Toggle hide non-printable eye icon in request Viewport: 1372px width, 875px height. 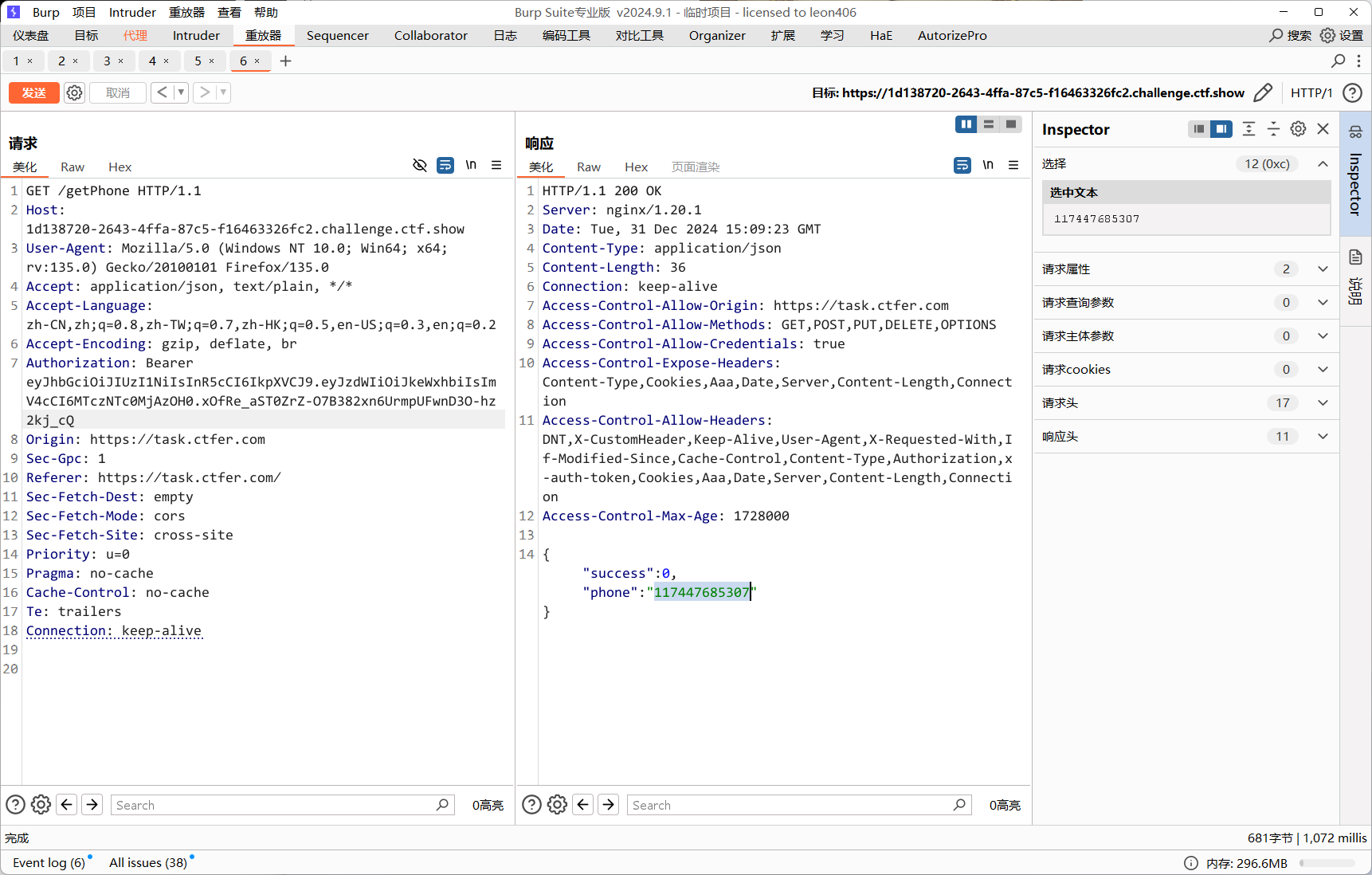coord(420,165)
